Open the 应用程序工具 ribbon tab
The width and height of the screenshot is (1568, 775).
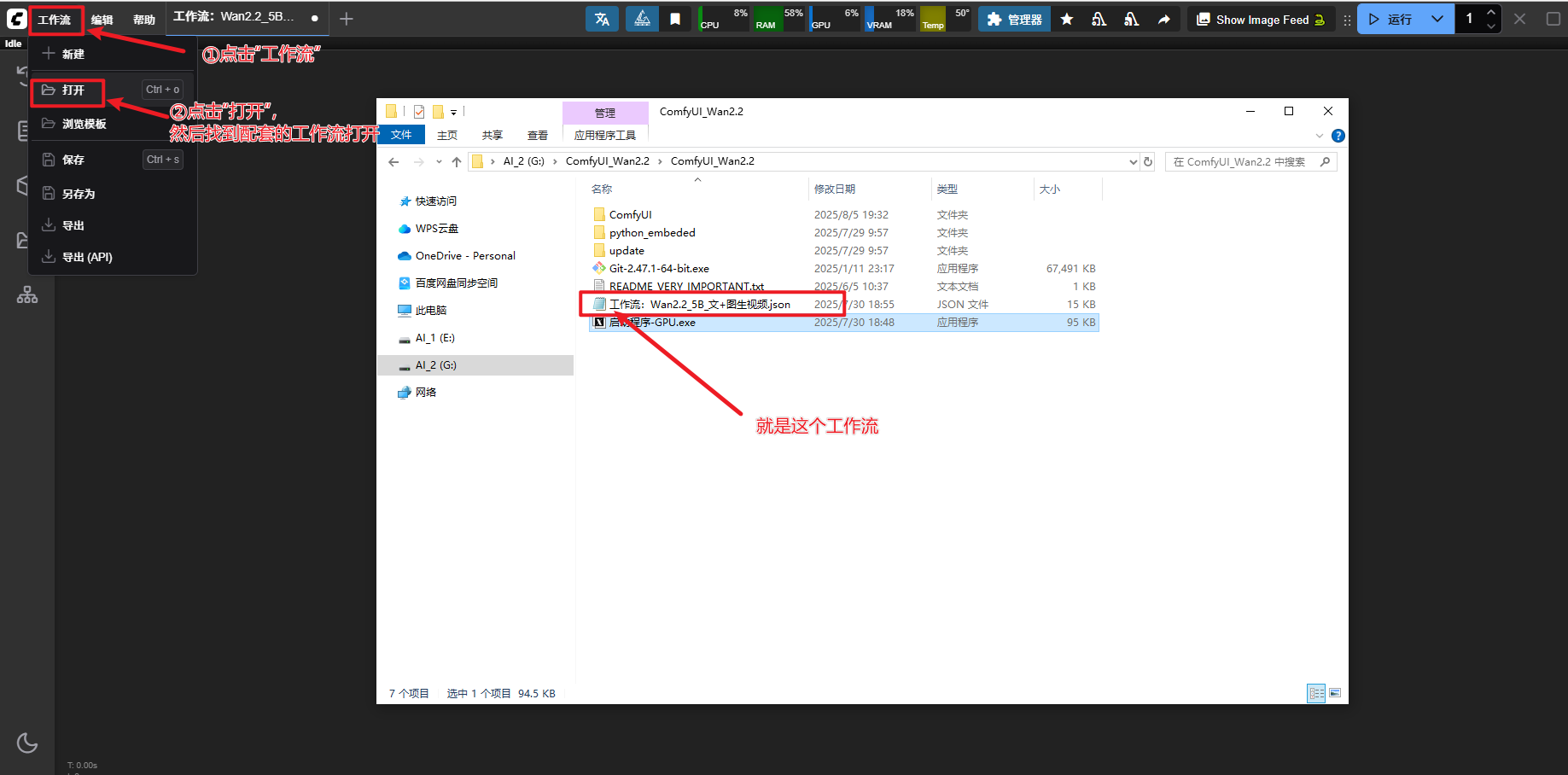[605, 135]
